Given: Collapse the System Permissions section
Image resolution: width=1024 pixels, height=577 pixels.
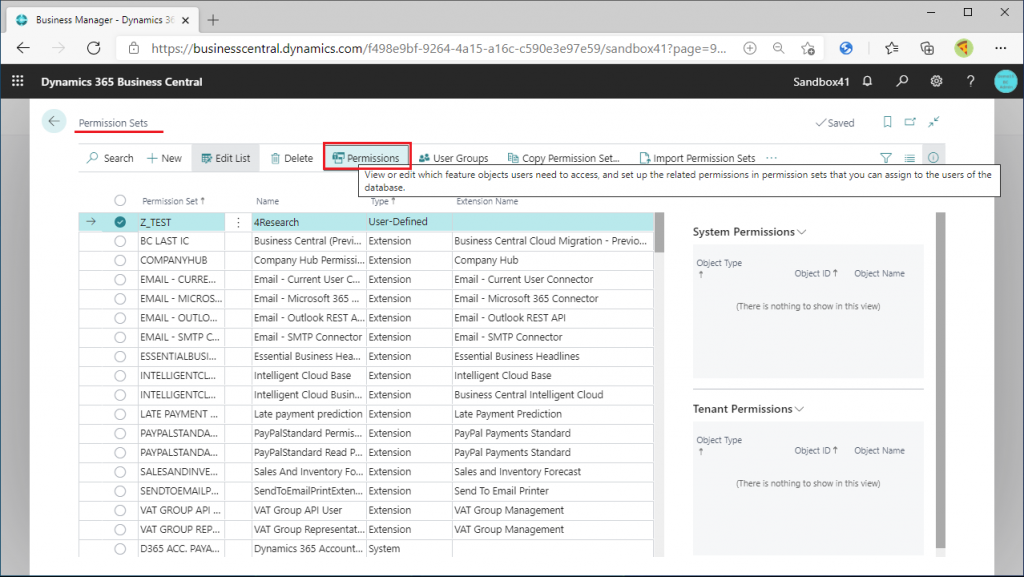Looking at the screenshot, I should (749, 232).
